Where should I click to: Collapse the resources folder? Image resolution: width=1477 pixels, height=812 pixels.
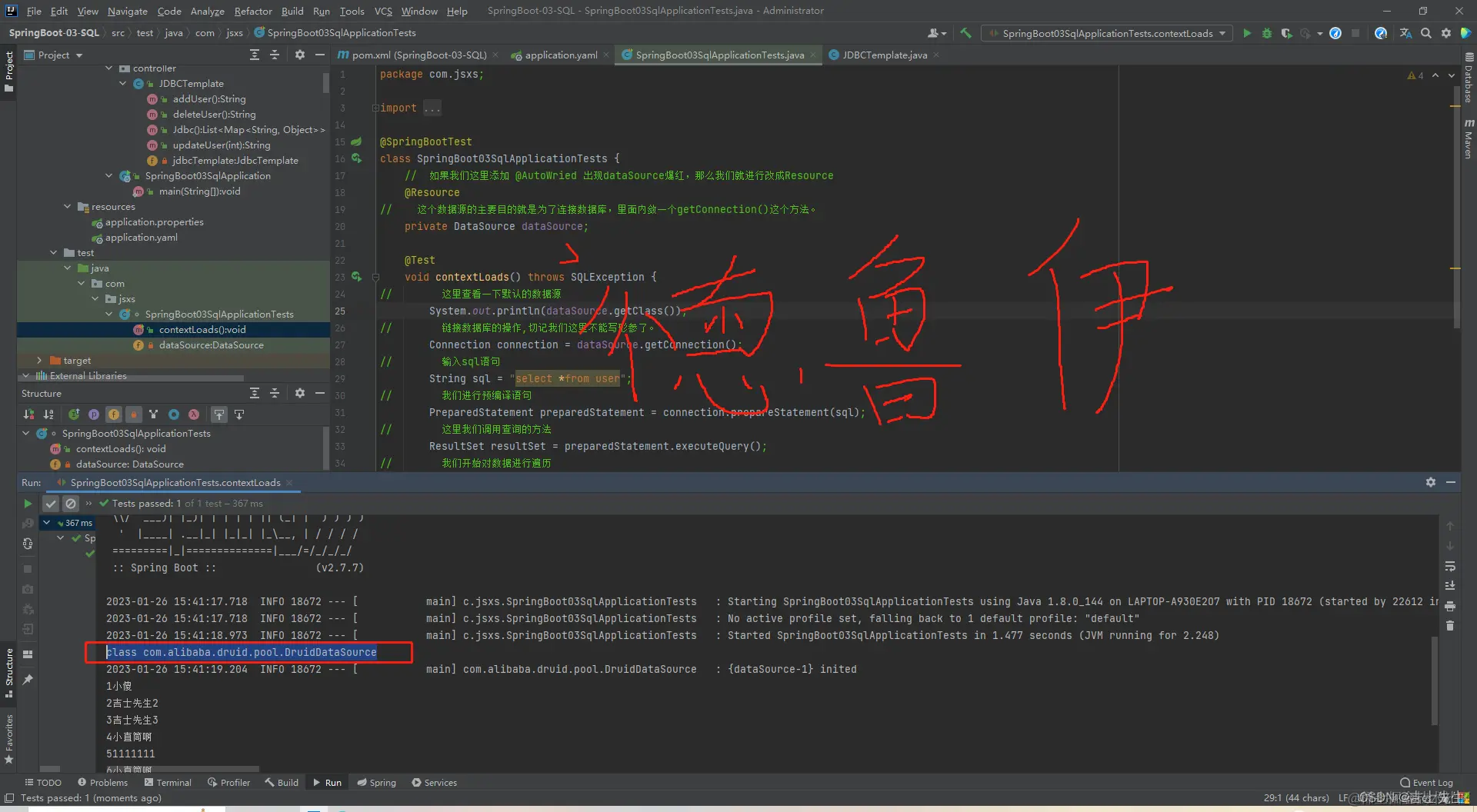click(x=68, y=206)
